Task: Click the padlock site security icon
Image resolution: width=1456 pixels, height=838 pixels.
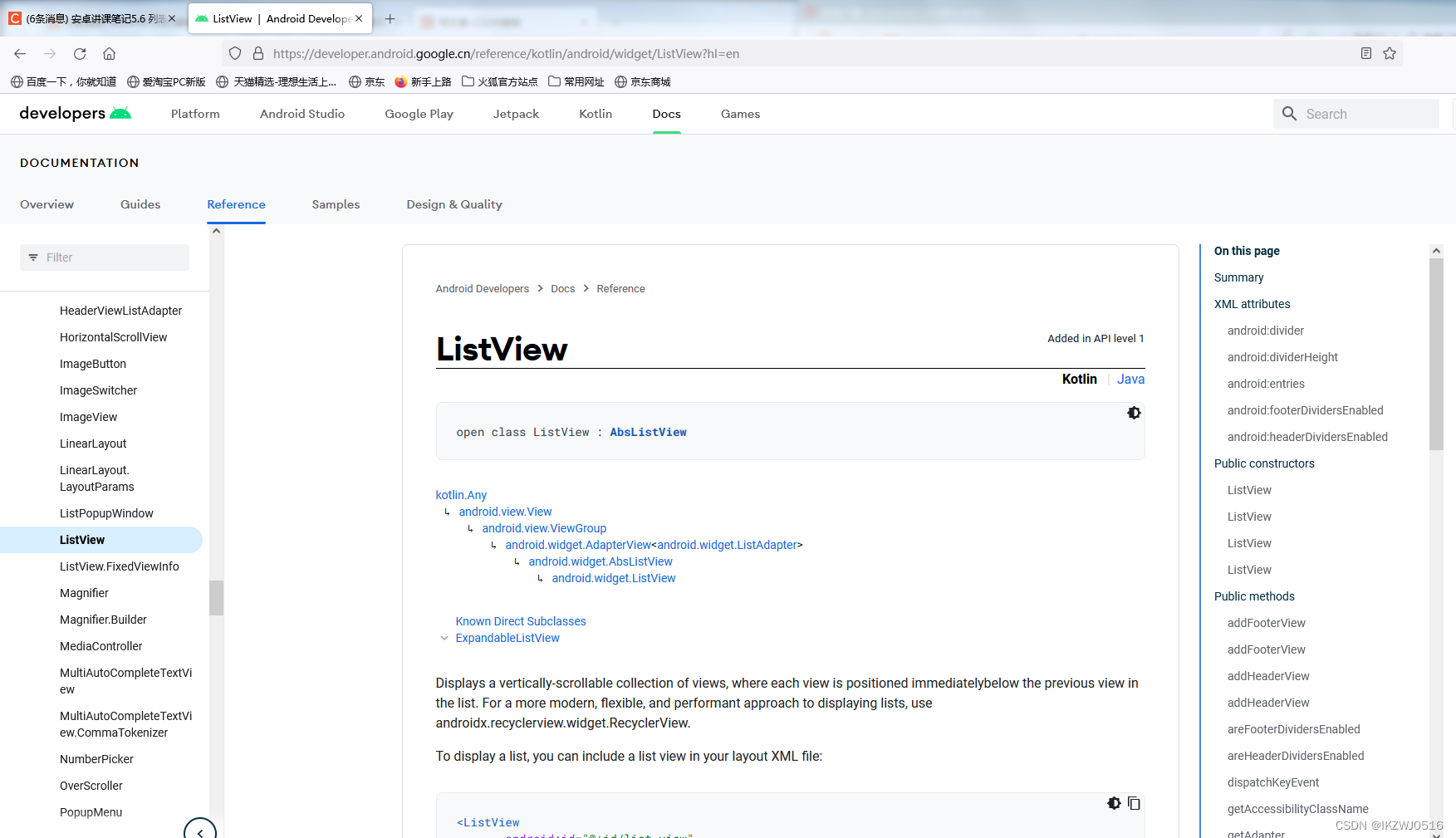Action: pos(258,53)
